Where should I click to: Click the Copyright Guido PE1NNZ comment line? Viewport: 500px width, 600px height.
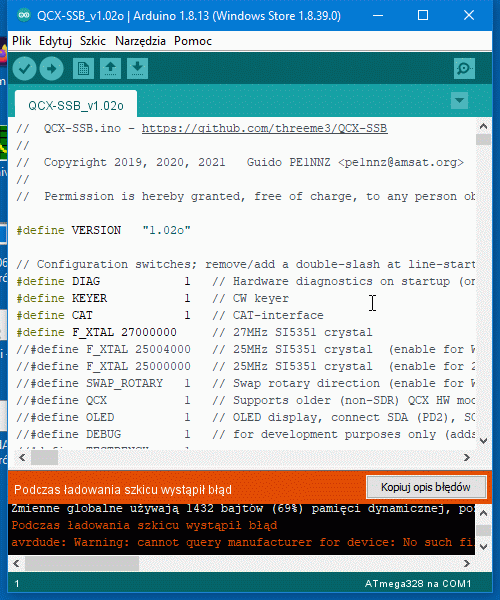(x=240, y=162)
